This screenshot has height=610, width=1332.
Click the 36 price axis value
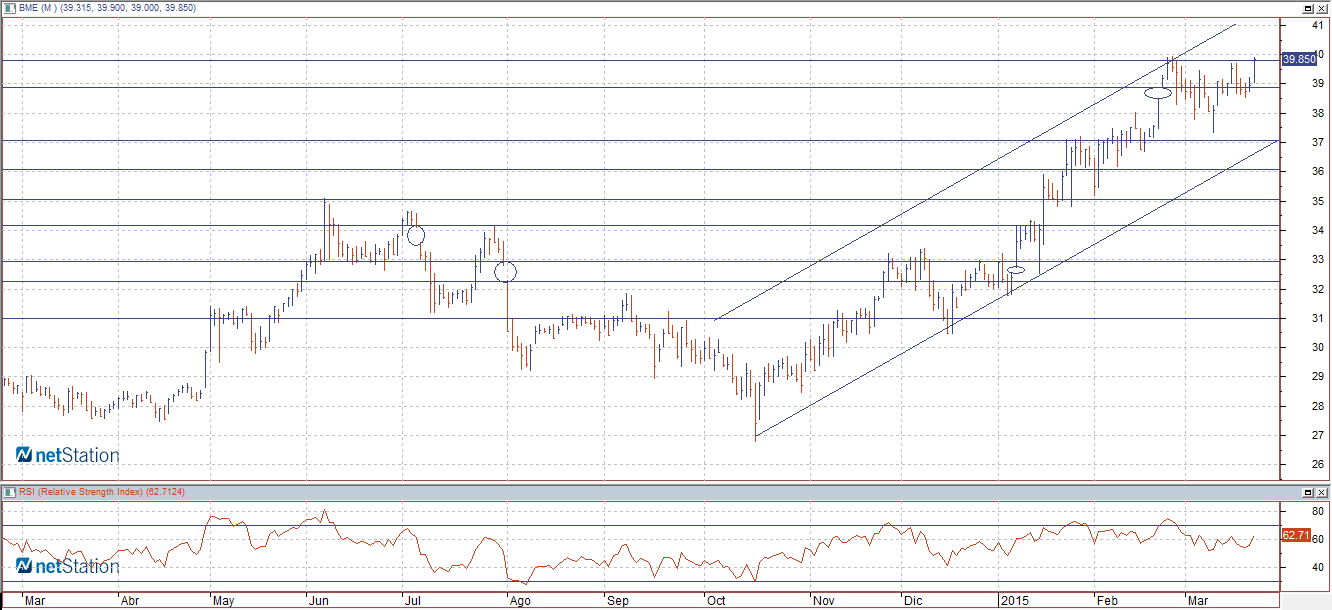(1319, 172)
